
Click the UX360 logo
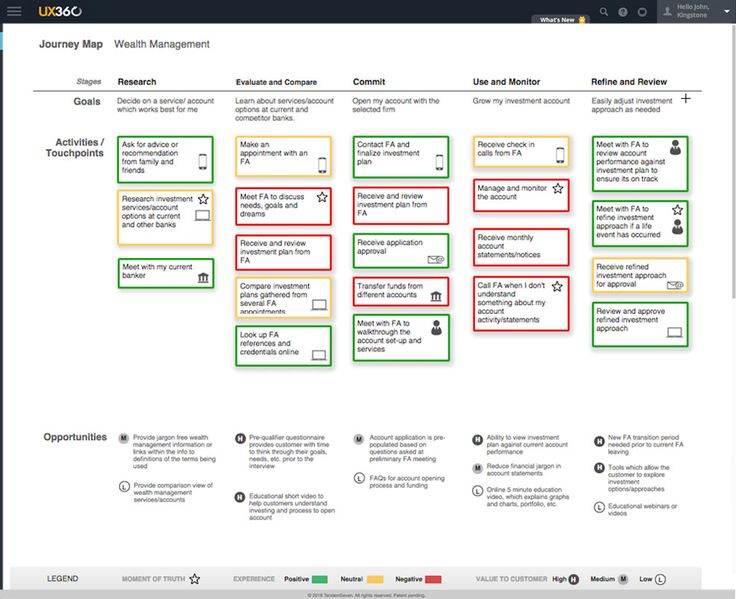[60, 11]
